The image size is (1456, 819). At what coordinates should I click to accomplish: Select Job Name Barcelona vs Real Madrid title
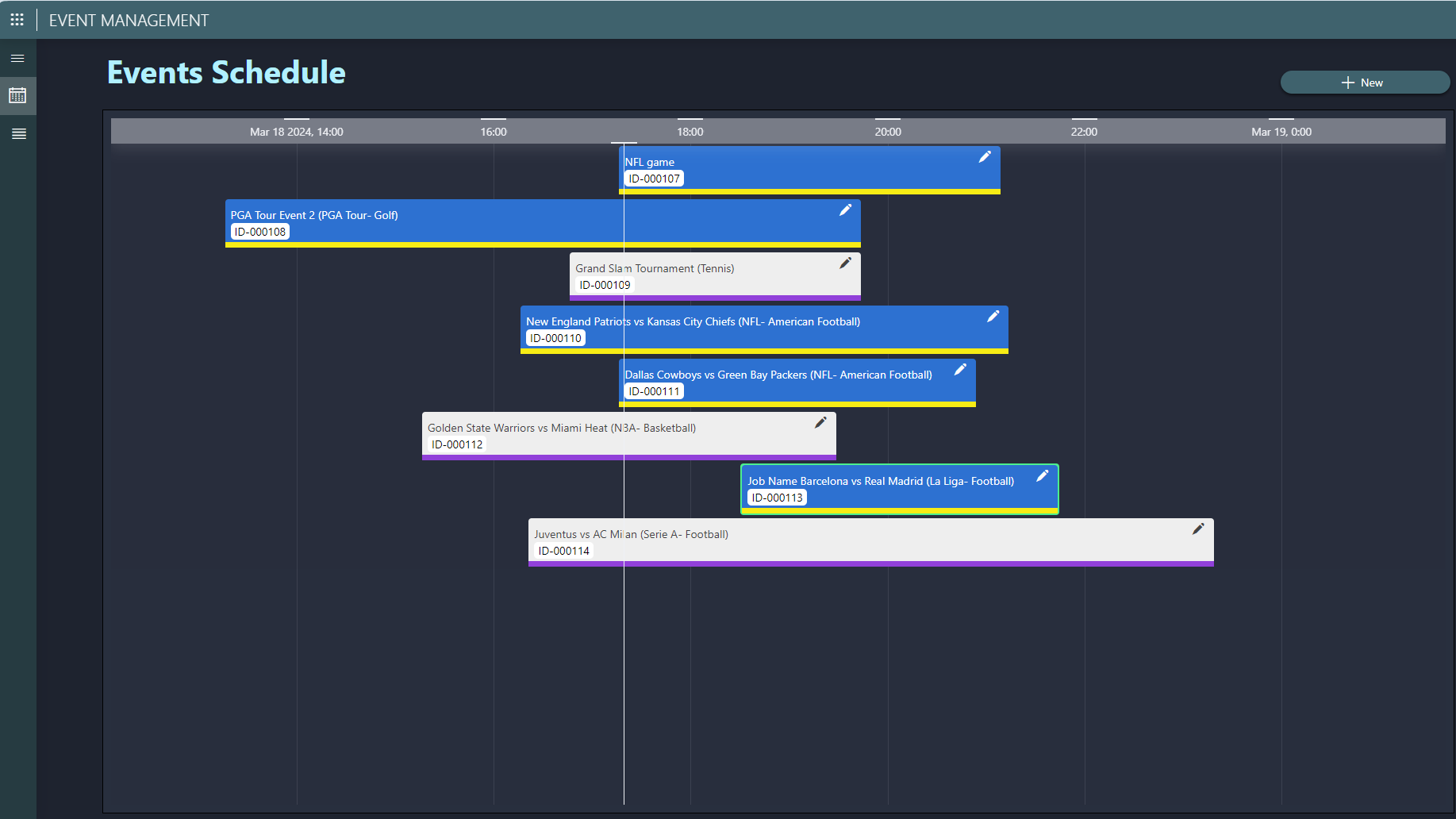coord(881,481)
